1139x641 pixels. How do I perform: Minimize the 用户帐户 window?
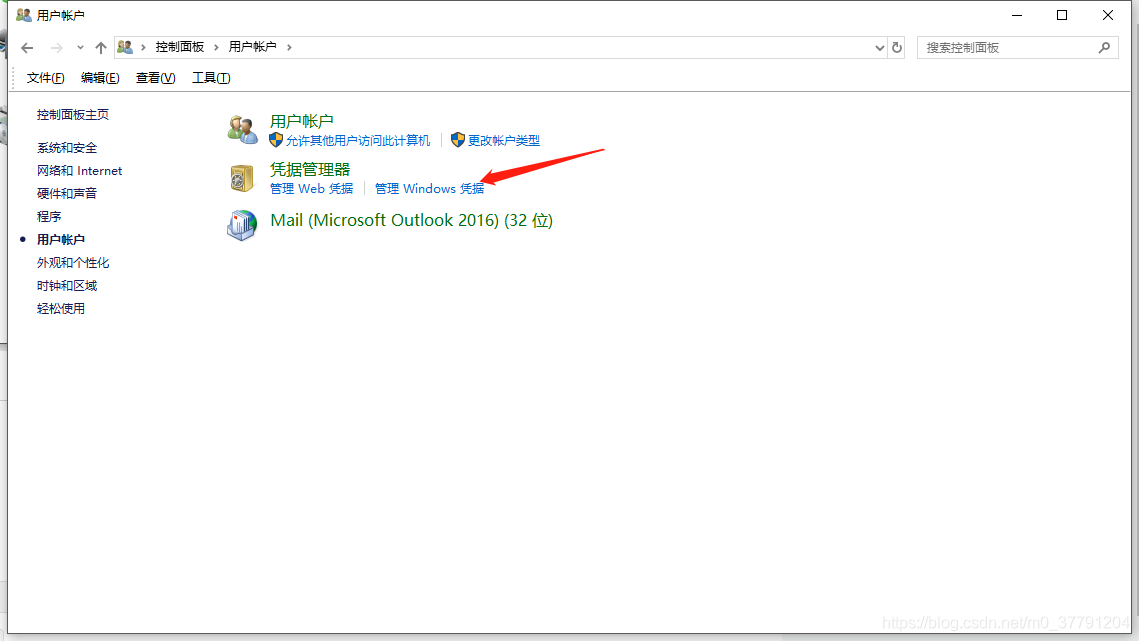coord(1017,15)
